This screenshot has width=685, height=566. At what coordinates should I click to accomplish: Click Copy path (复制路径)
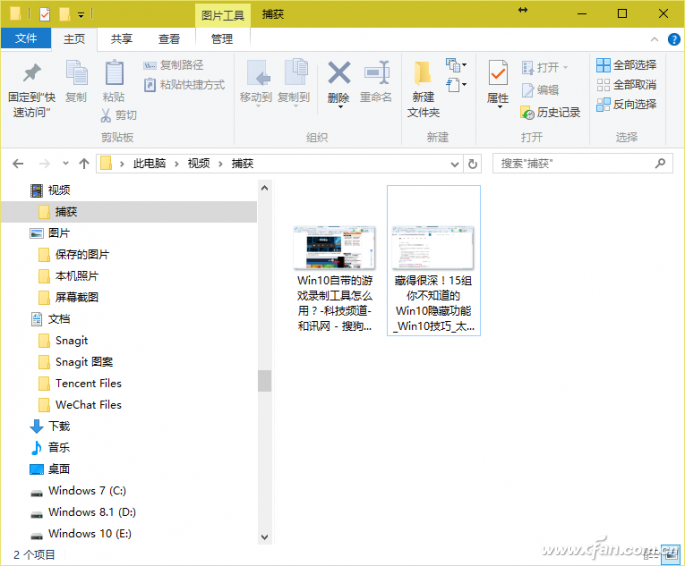coord(173,66)
